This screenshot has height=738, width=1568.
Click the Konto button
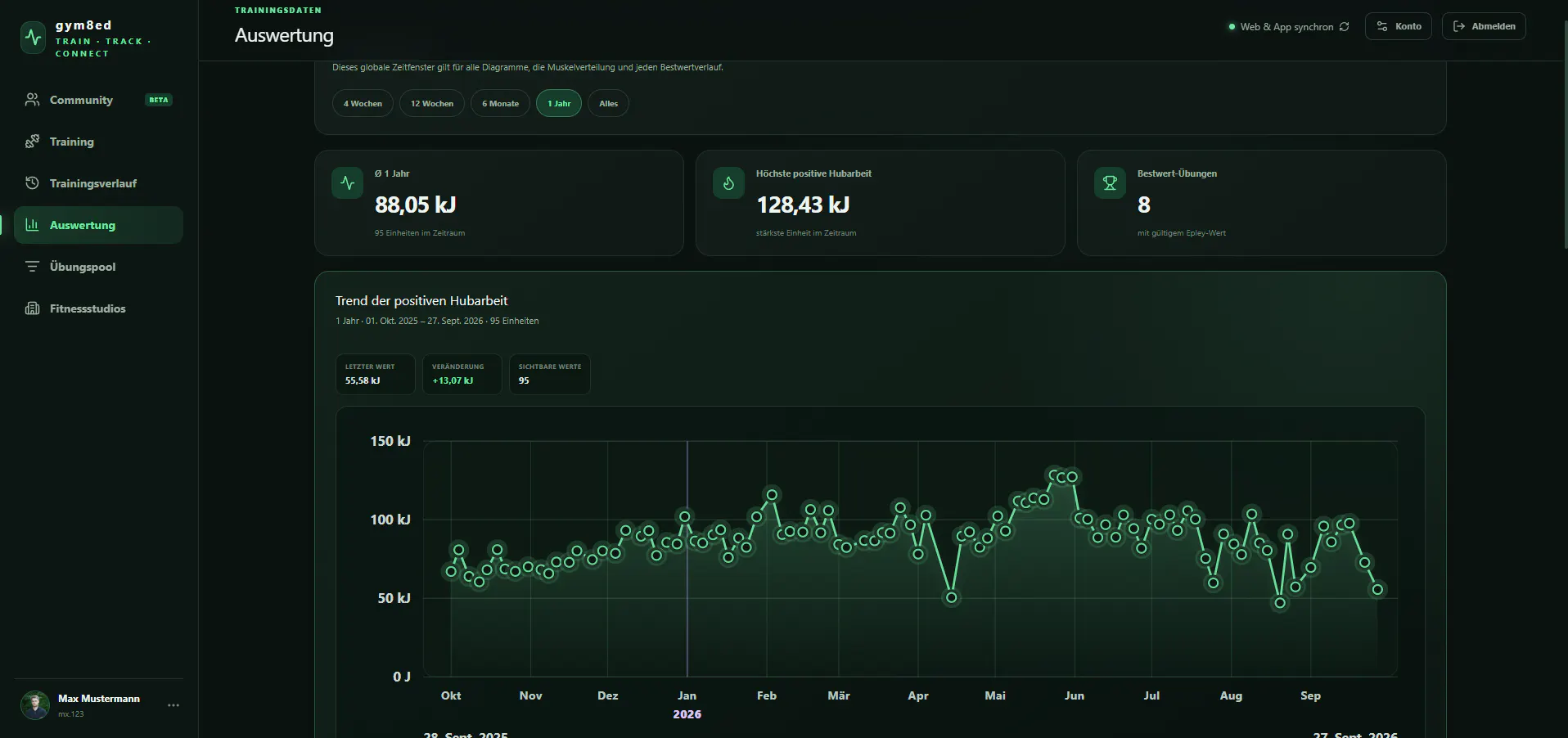pos(1399,26)
